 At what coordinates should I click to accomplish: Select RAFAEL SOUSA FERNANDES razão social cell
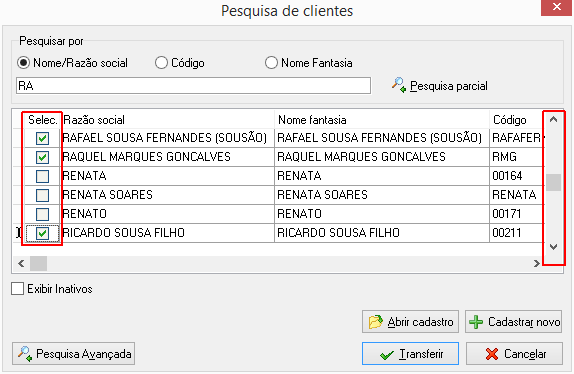click(x=167, y=138)
